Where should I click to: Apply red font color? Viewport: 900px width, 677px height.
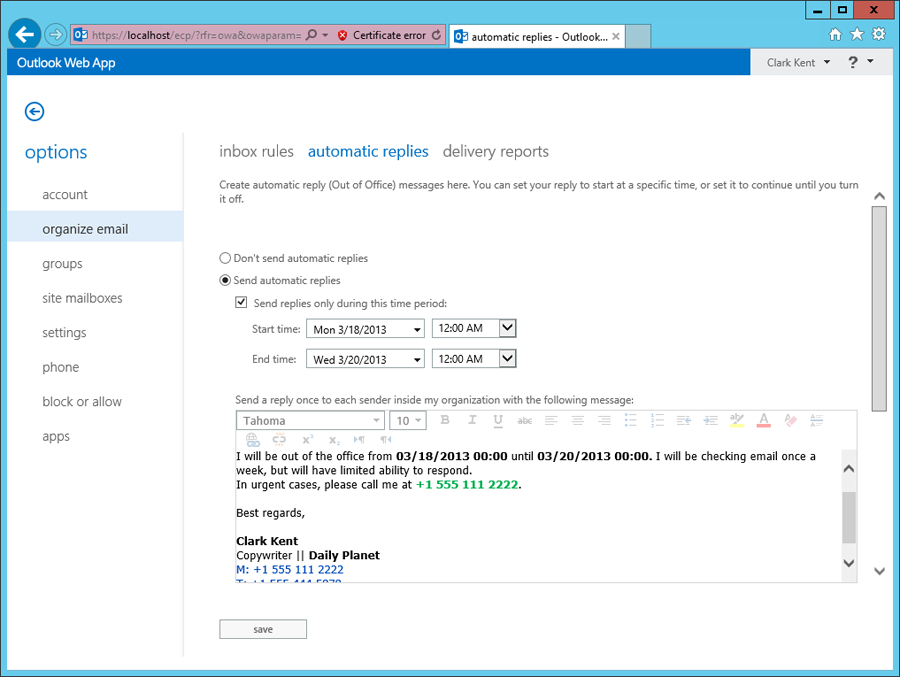pyautogui.click(x=763, y=421)
